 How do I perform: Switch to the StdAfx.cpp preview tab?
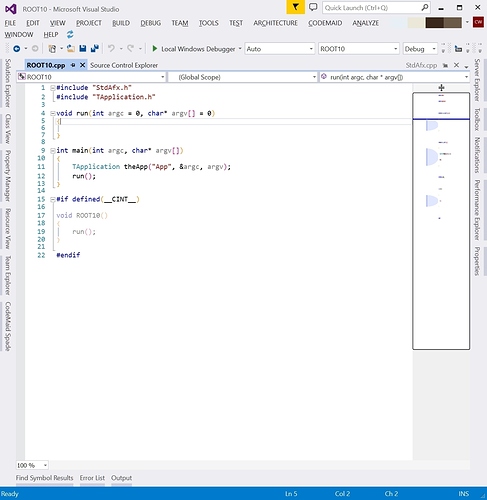tap(421, 65)
